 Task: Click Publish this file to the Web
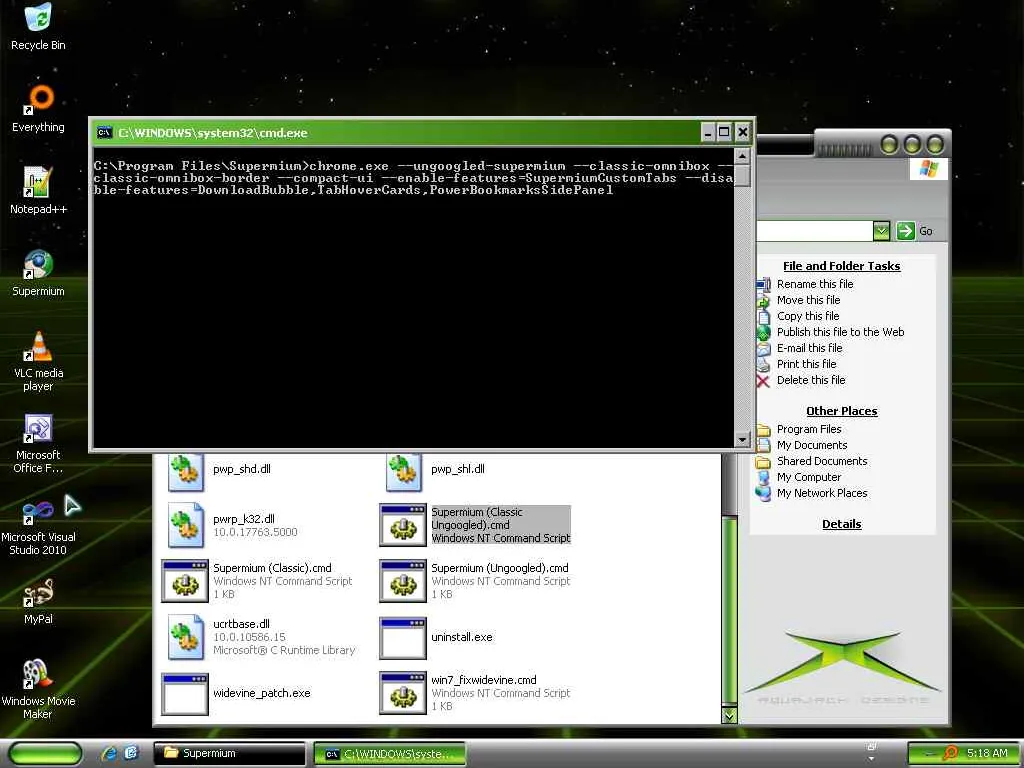point(840,332)
